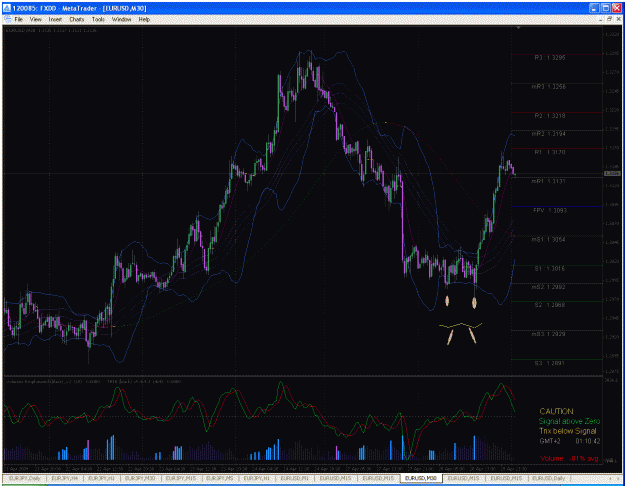Switch to the EURJPY,H4 chart tab
The height and width of the screenshot is (486, 625).
tap(65, 478)
